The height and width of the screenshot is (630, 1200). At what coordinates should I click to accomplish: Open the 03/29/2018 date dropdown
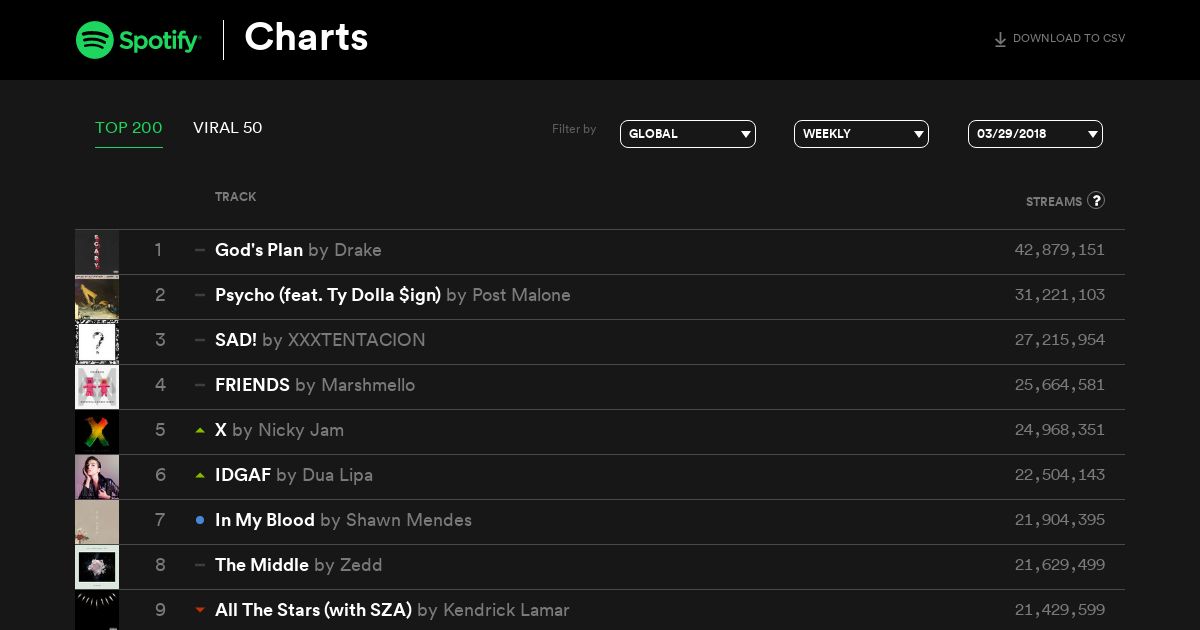coord(1035,134)
